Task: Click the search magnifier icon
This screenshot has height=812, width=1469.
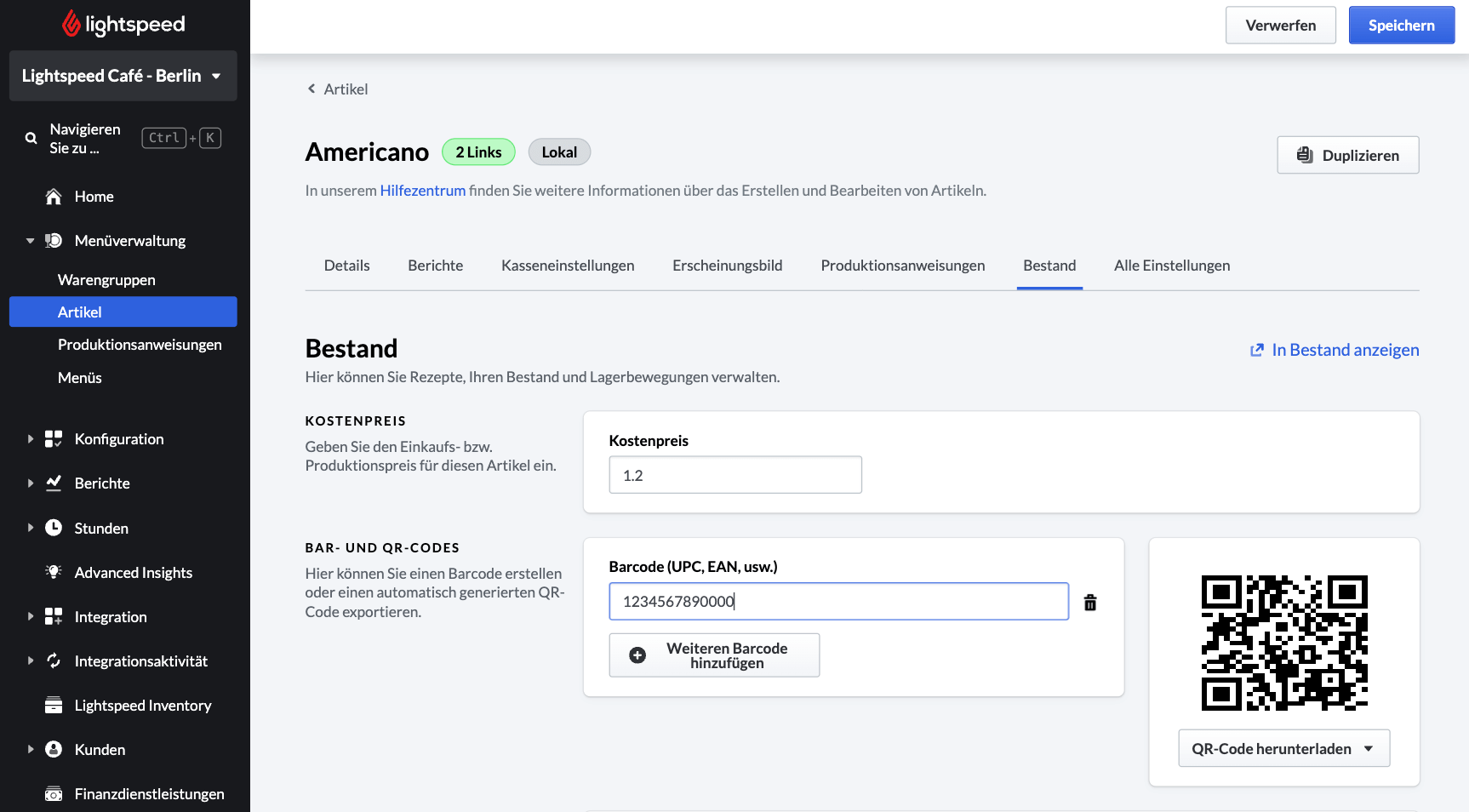Action: tap(31, 138)
